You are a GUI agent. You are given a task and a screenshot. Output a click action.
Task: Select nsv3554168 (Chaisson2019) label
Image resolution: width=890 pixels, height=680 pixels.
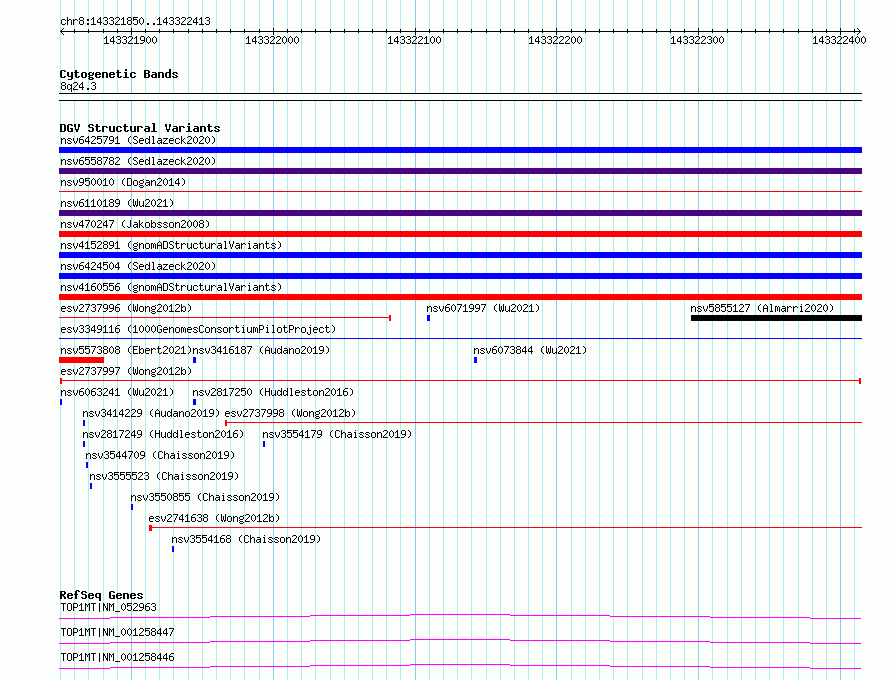pos(246,539)
